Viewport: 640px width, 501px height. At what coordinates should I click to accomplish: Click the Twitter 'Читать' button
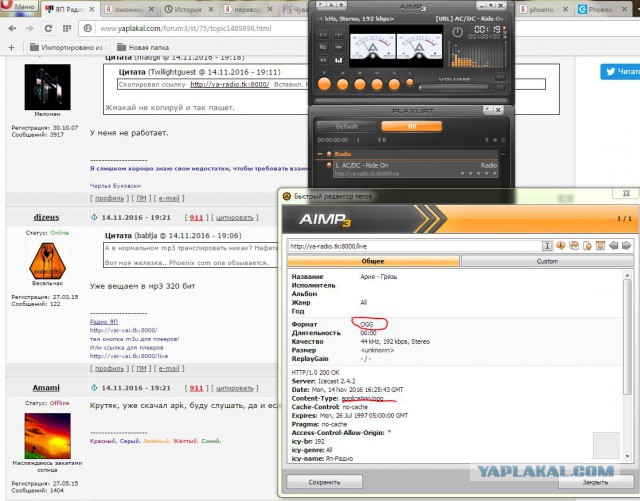click(x=620, y=71)
